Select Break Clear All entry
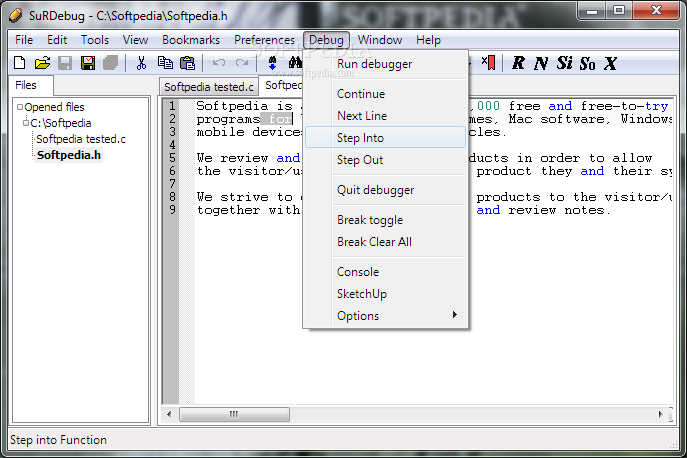 coord(386,241)
